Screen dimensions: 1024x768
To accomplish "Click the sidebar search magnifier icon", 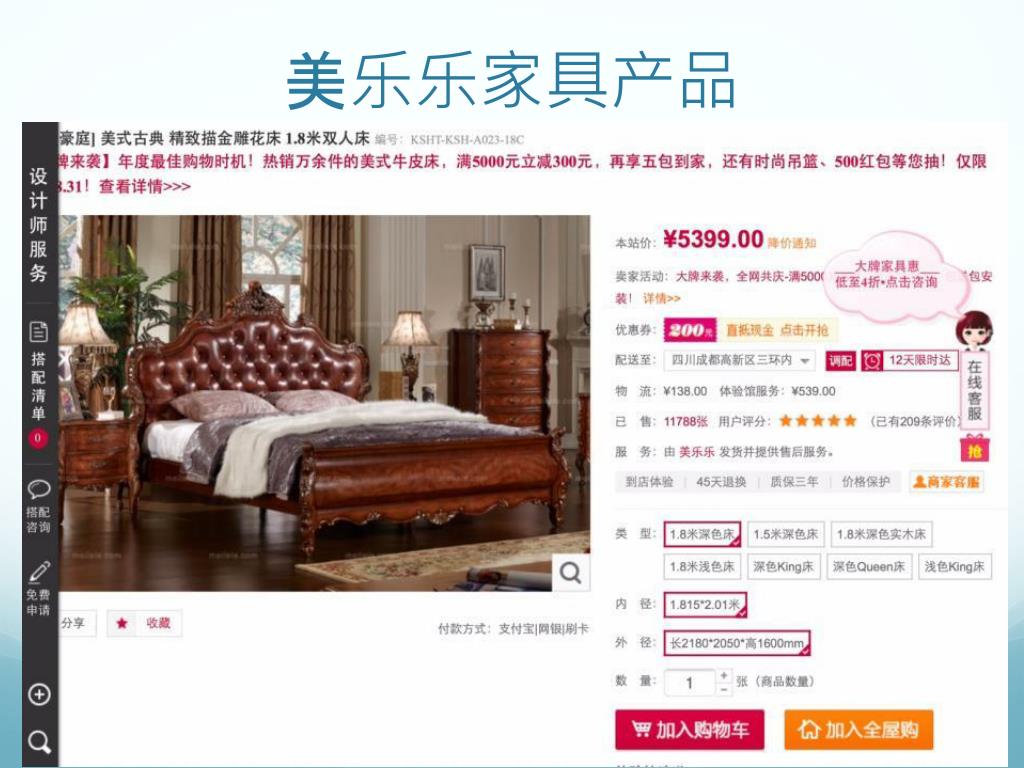I will point(39,742).
